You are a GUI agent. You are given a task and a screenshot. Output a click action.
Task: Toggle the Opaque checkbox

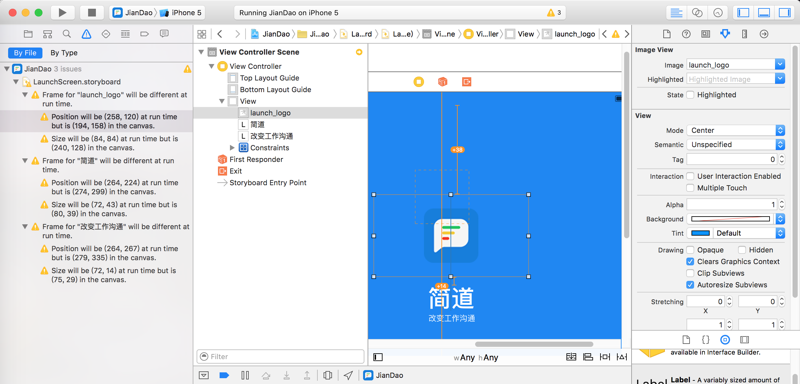[690, 250]
